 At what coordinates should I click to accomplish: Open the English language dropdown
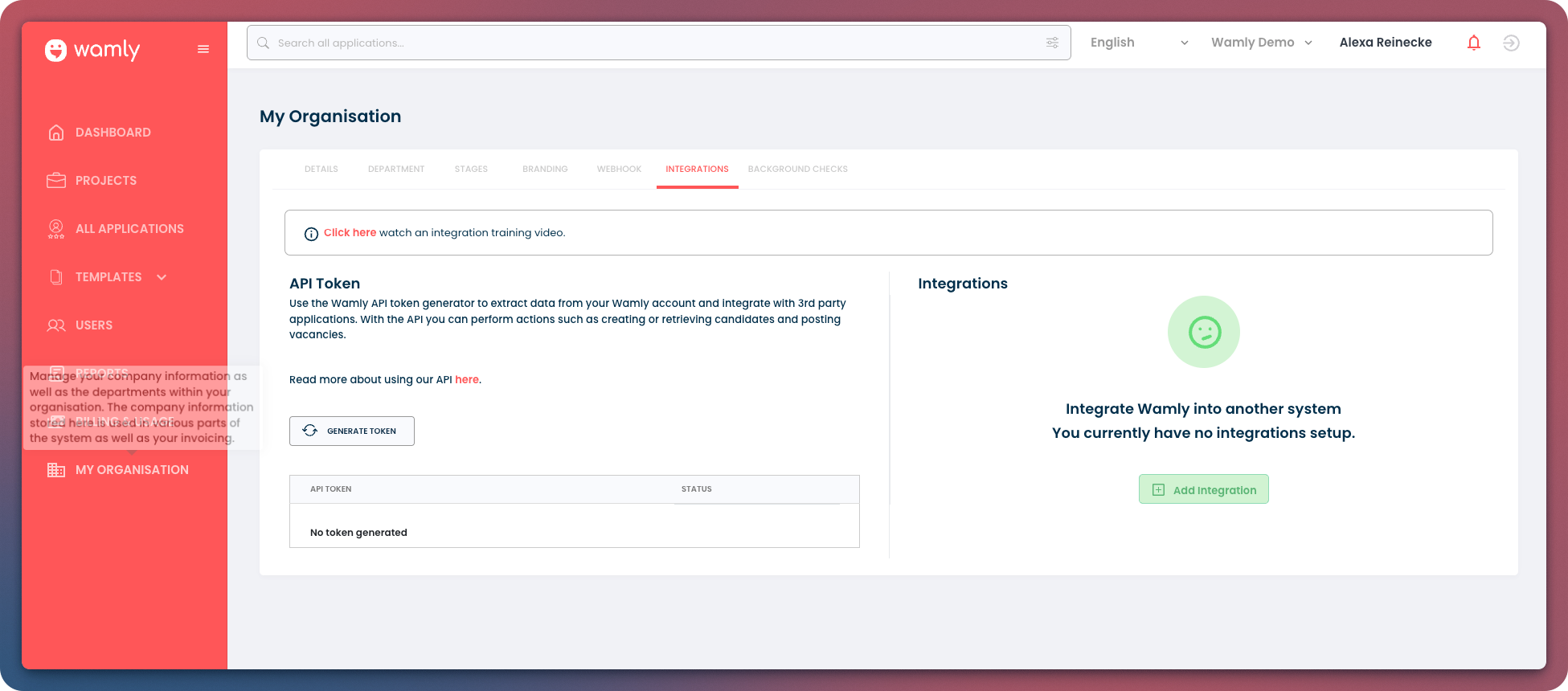tap(1139, 43)
